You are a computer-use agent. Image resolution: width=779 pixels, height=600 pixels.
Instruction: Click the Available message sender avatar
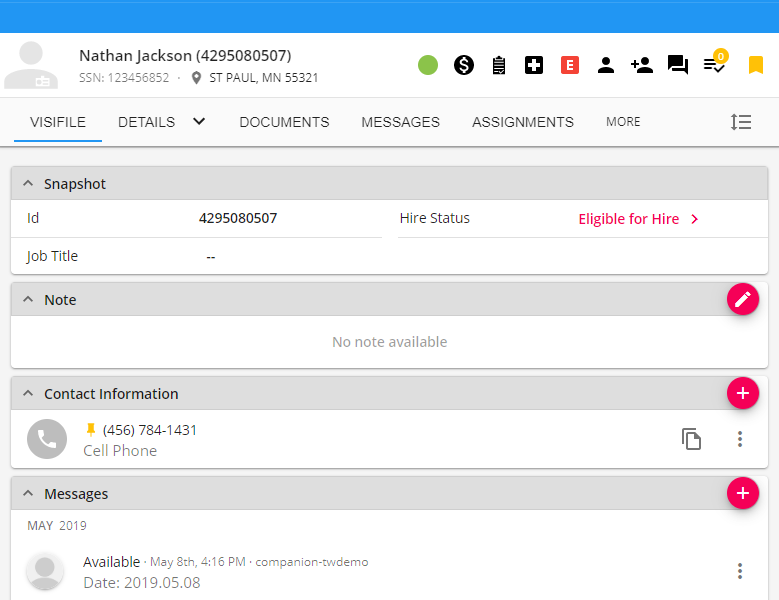(45, 571)
